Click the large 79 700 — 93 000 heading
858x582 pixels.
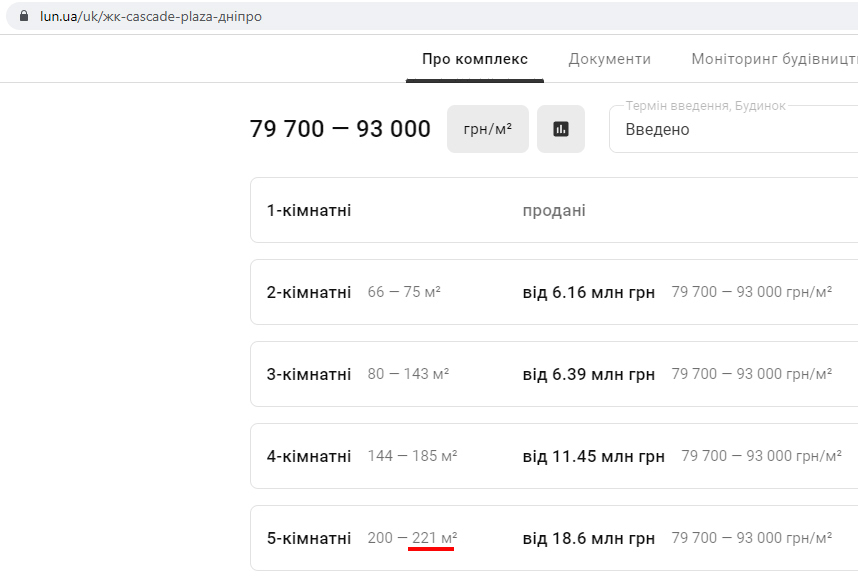(x=340, y=129)
